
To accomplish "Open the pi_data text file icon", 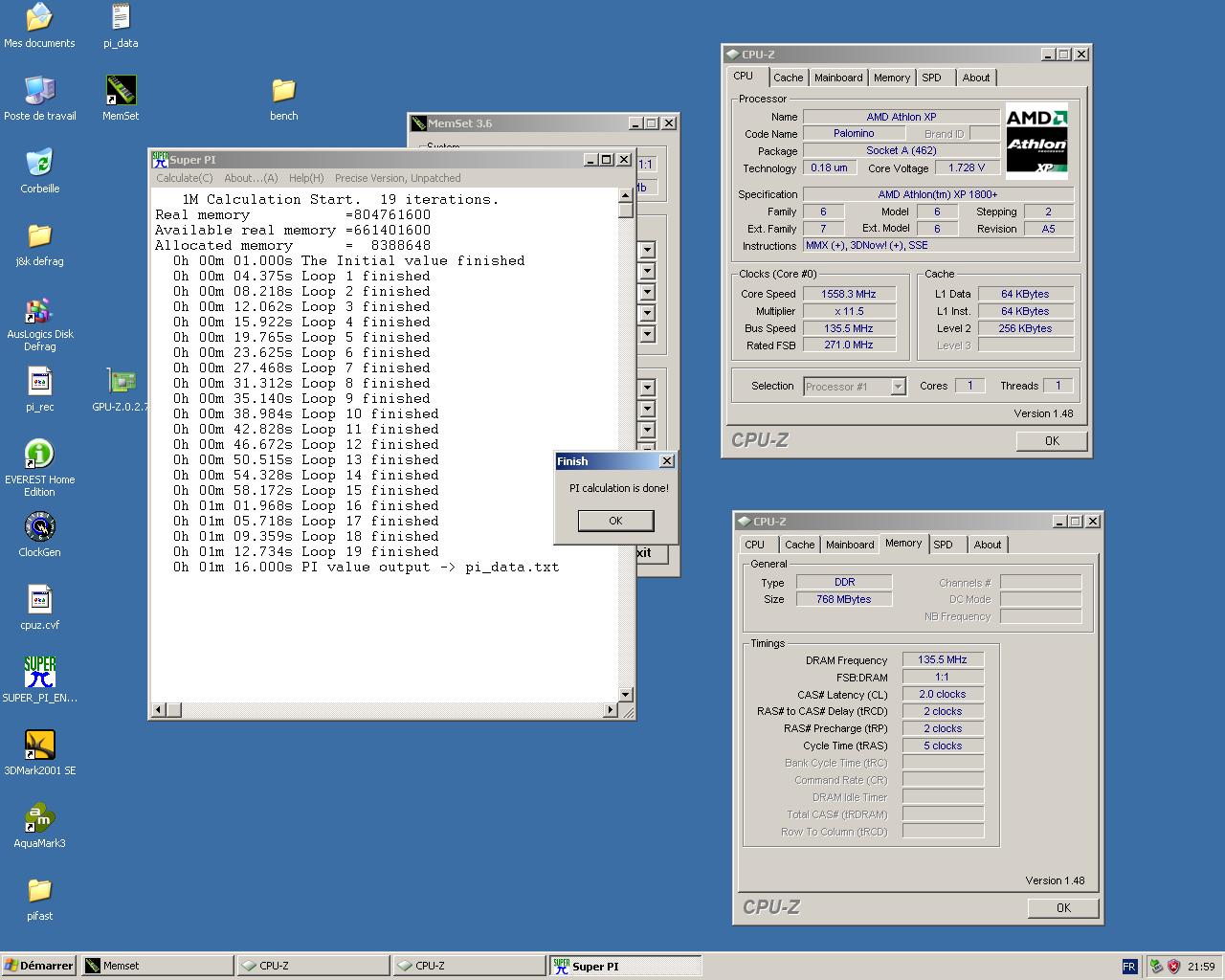I will pyautogui.click(x=121, y=17).
